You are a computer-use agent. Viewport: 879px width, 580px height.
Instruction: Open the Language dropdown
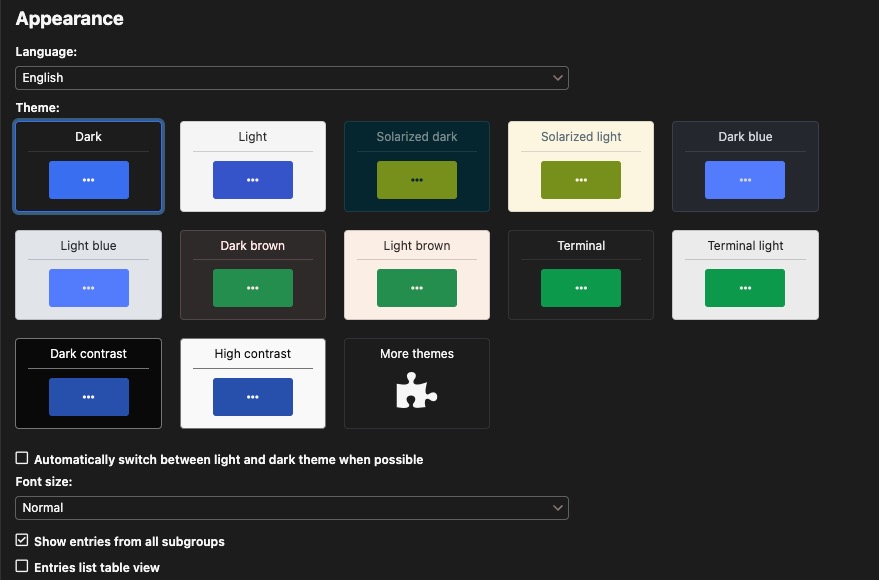(291, 77)
